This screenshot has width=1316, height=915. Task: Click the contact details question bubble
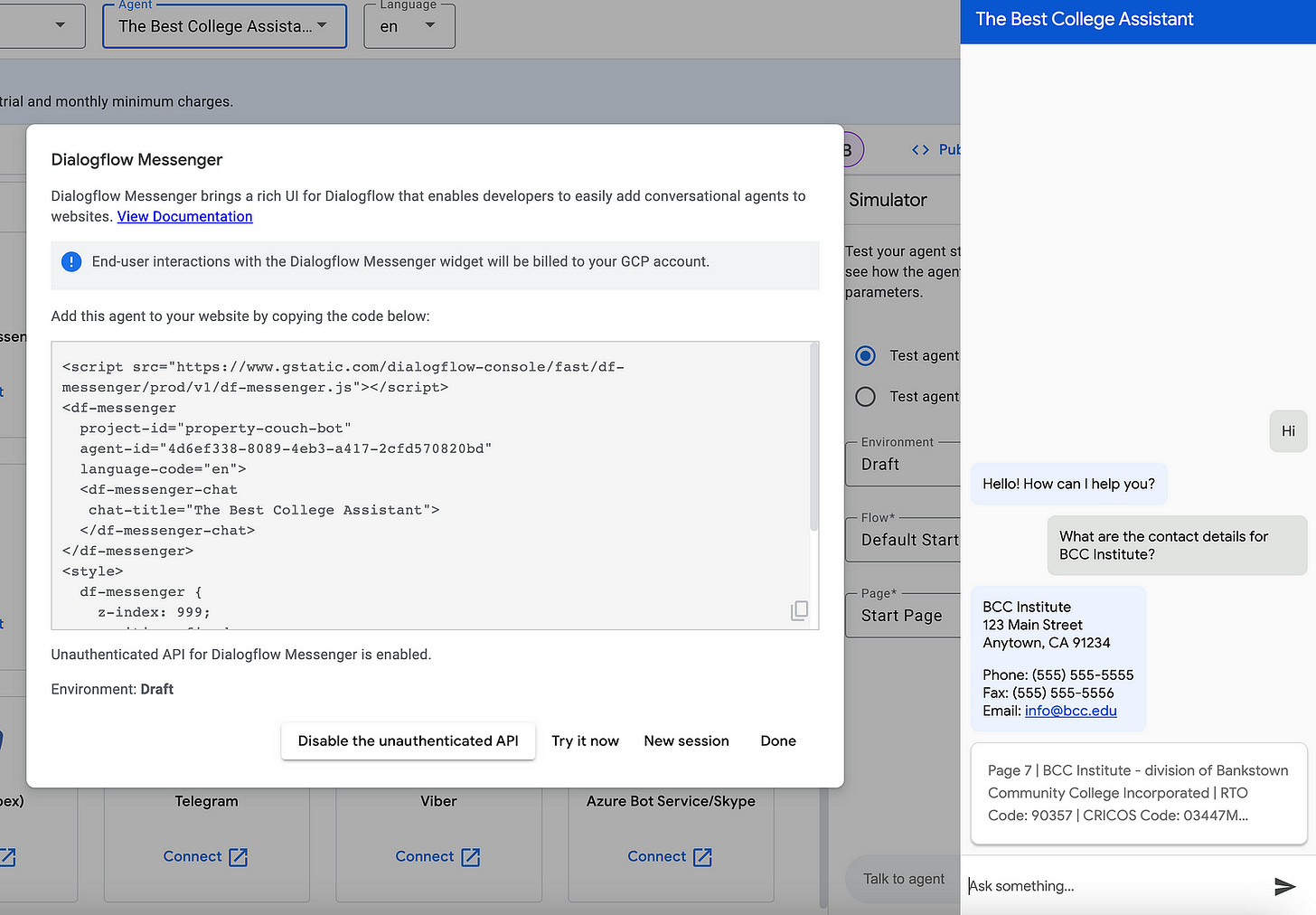click(1178, 545)
